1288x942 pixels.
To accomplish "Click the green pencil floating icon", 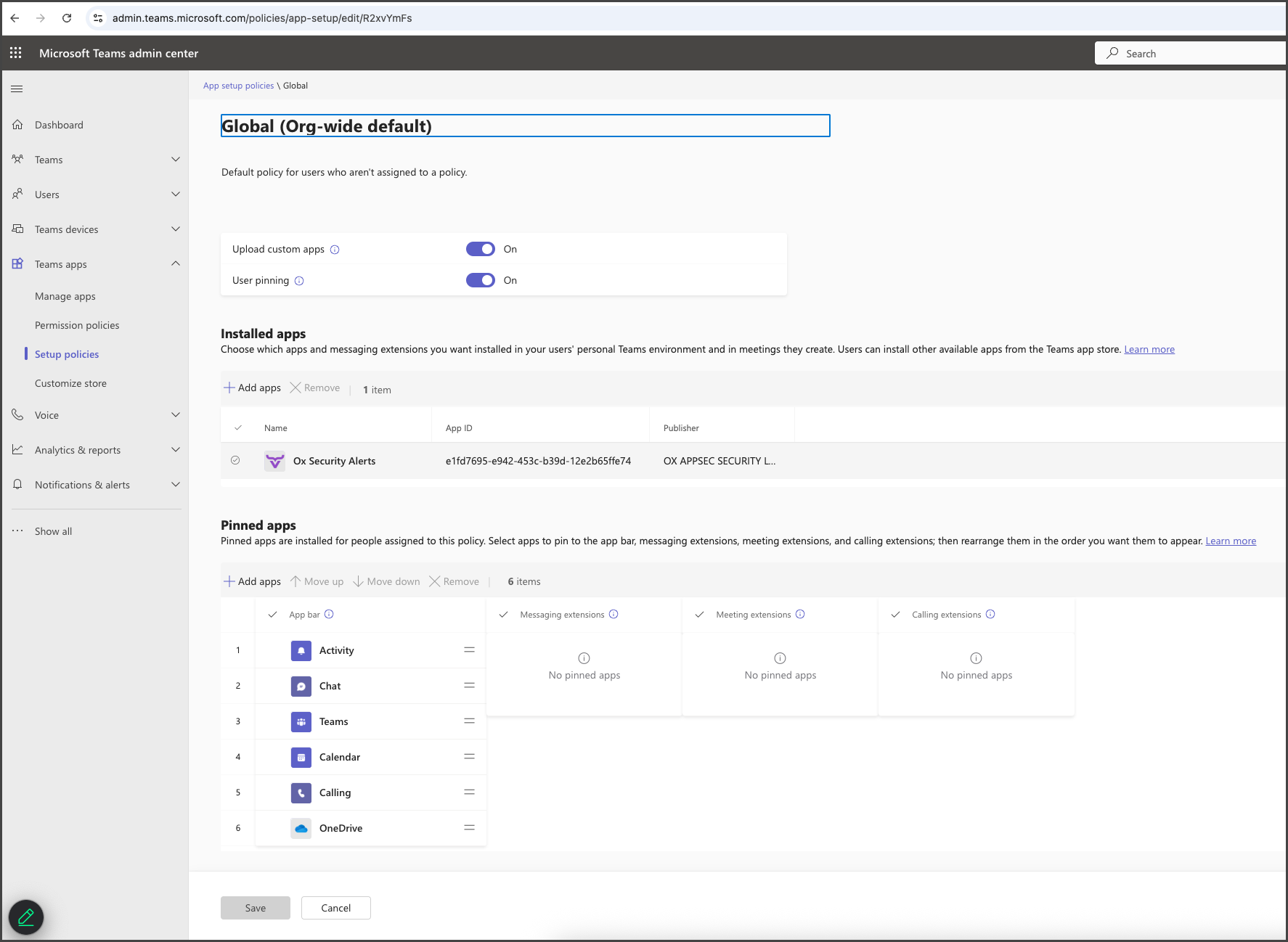I will (x=26, y=917).
